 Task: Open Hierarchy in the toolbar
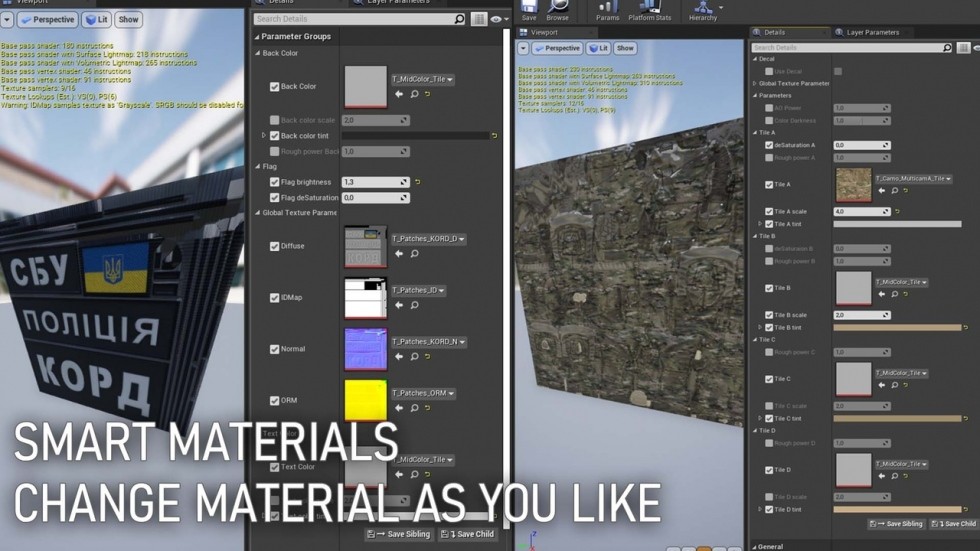point(703,11)
